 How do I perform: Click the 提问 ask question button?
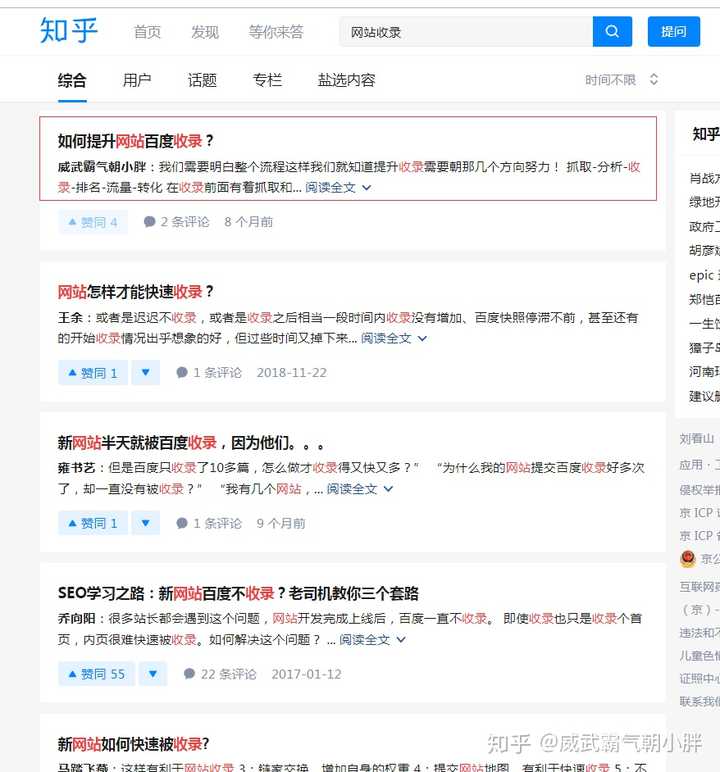tap(674, 32)
